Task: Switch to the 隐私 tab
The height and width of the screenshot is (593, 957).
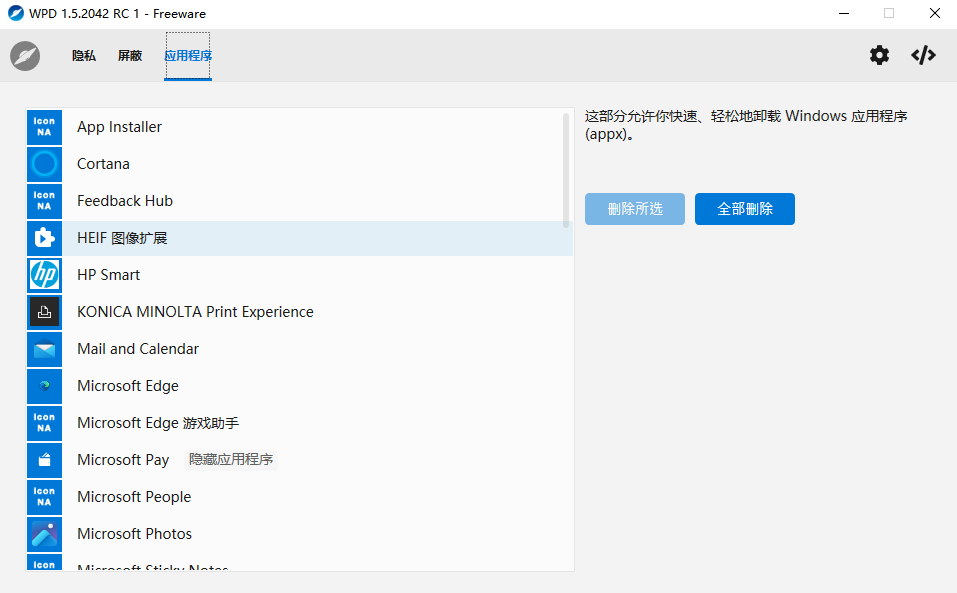Action: (x=84, y=56)
